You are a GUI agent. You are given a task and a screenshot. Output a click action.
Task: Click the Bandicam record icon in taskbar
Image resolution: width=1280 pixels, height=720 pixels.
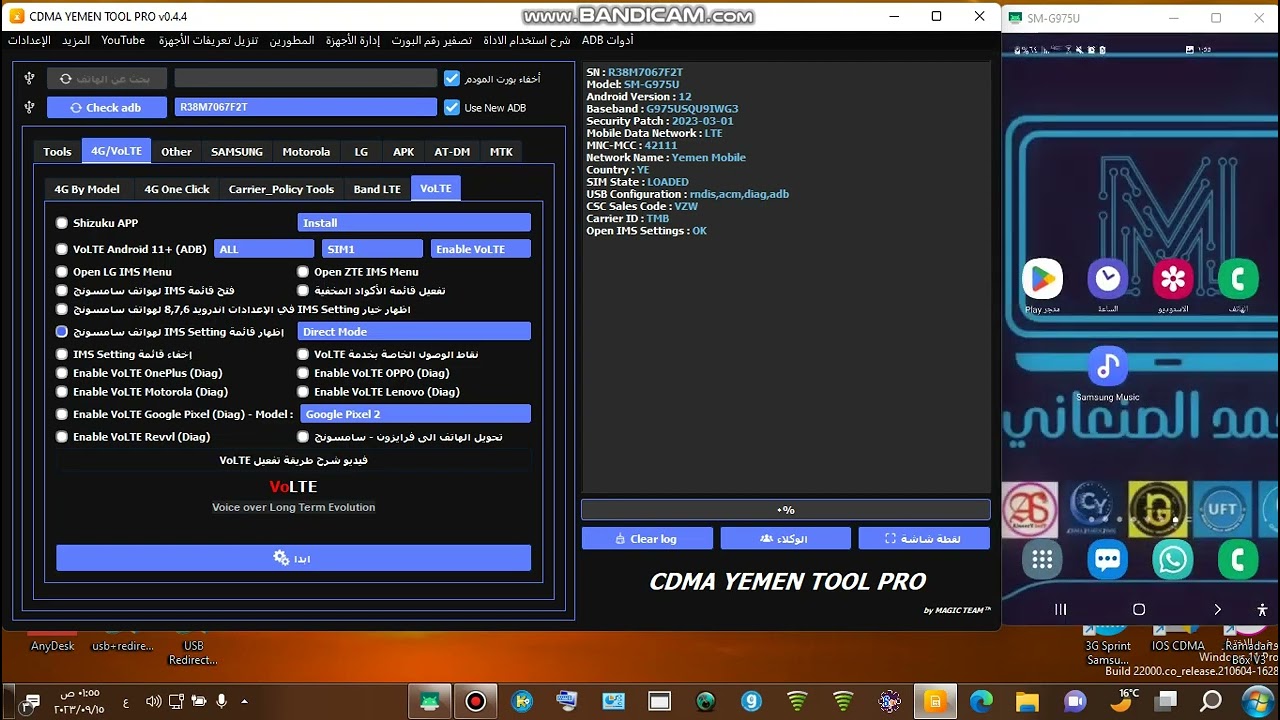click(x=476, y=702)
